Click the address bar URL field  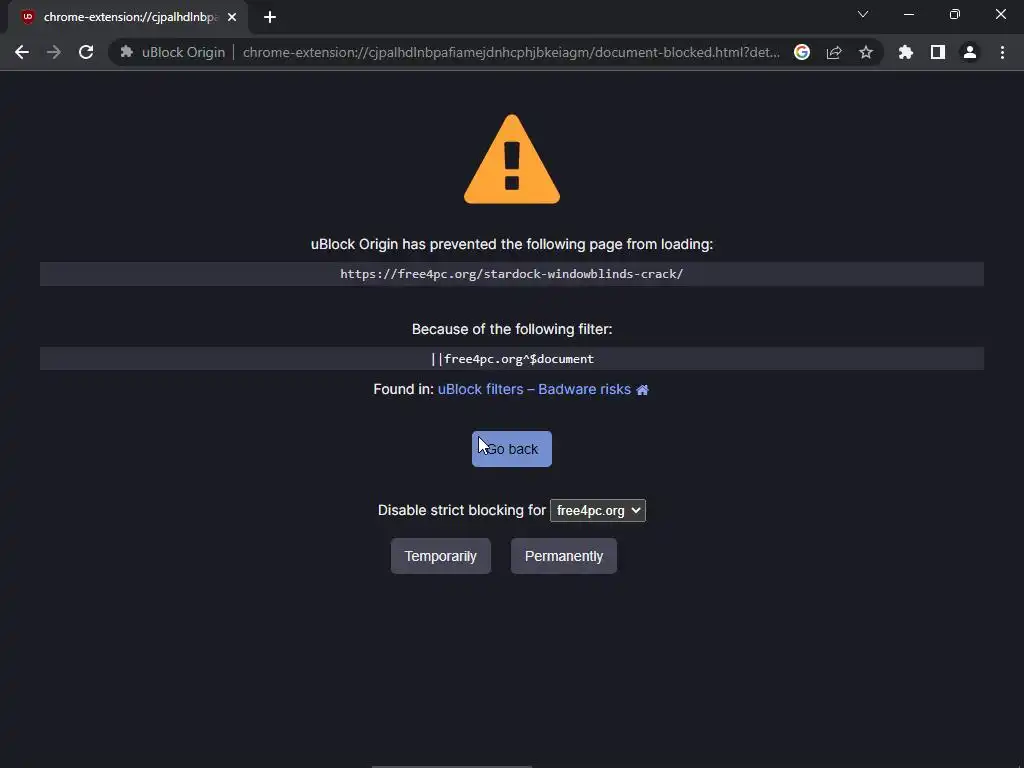pos(511,52)
